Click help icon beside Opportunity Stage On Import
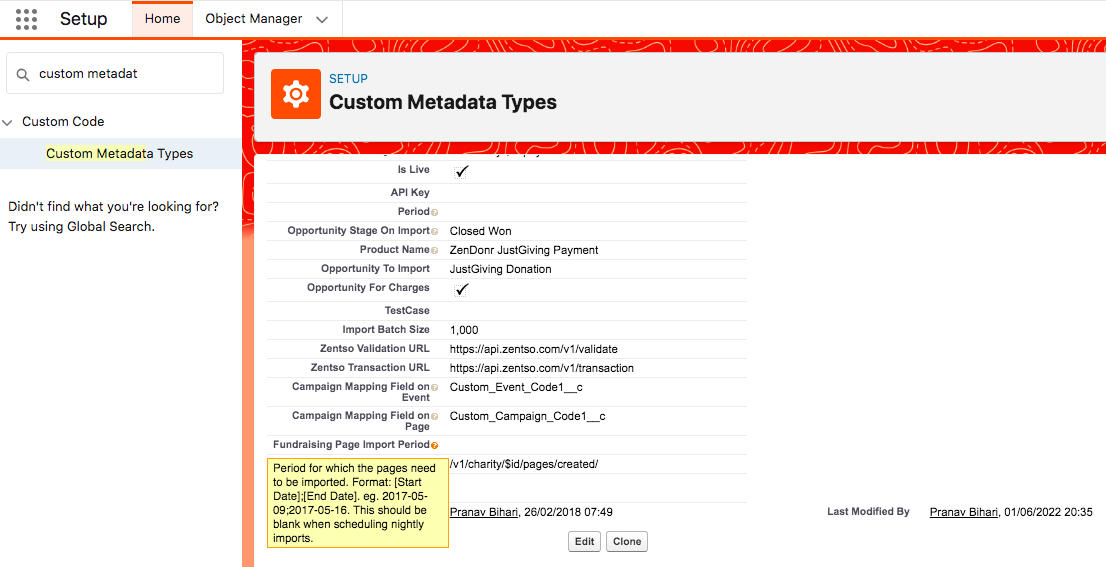Screen dimensions: 1106x567 point(434,231)
